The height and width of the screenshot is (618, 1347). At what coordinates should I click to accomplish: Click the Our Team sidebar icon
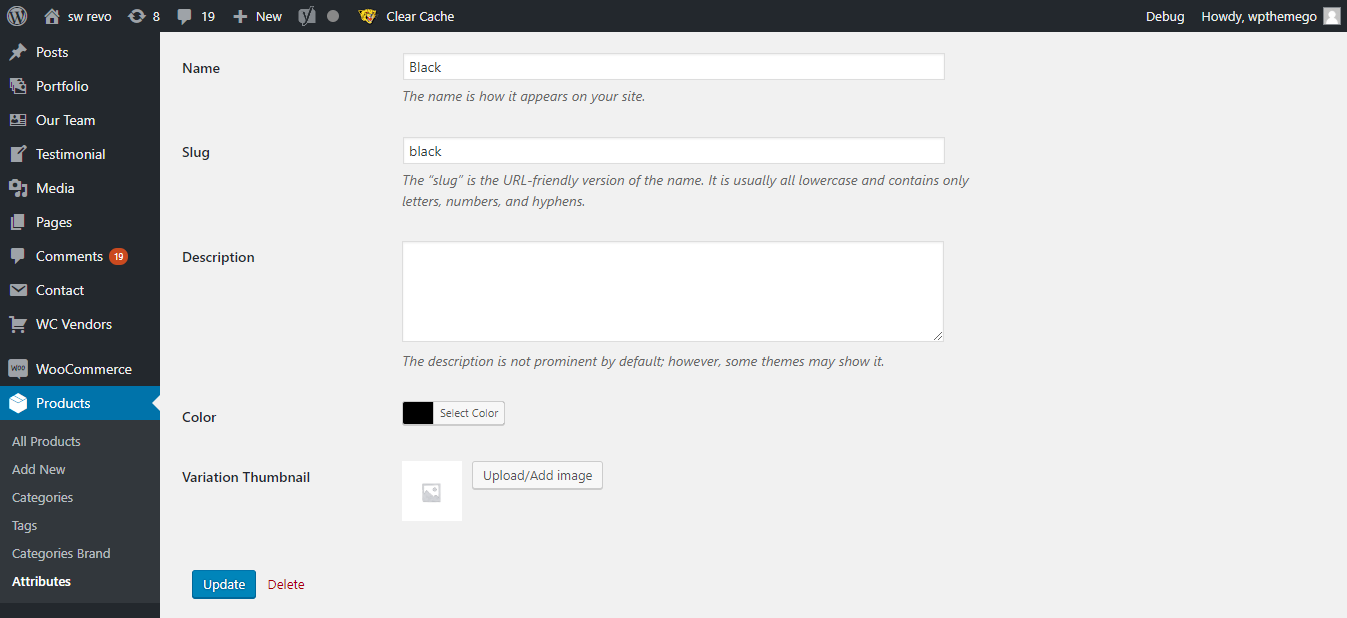(x=18, y=120)
